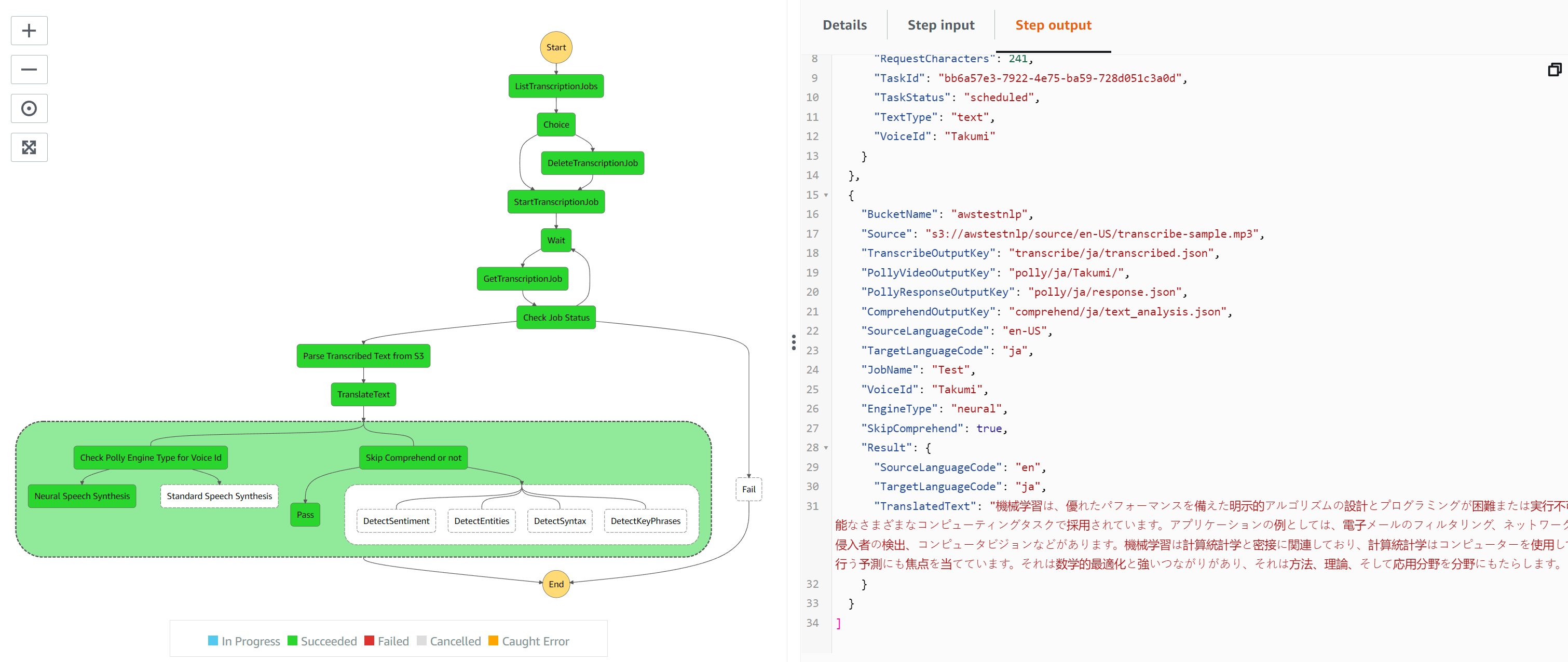1568x662 pixels.
Task: Select the End node circle
Action: (x=555, y=584)
